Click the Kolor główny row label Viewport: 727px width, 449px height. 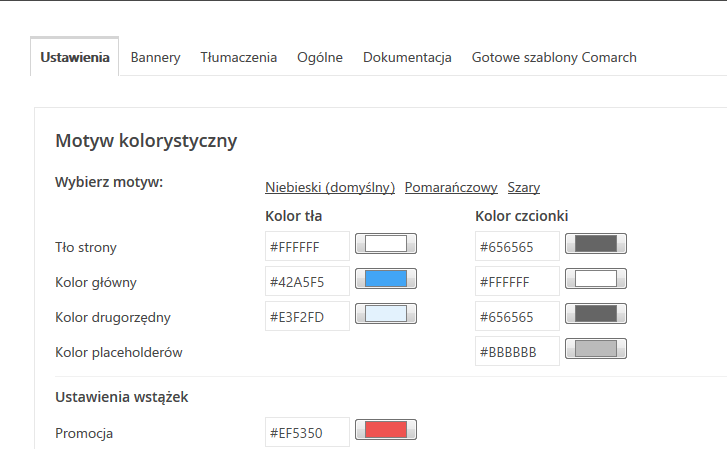[x=96, y=282]
